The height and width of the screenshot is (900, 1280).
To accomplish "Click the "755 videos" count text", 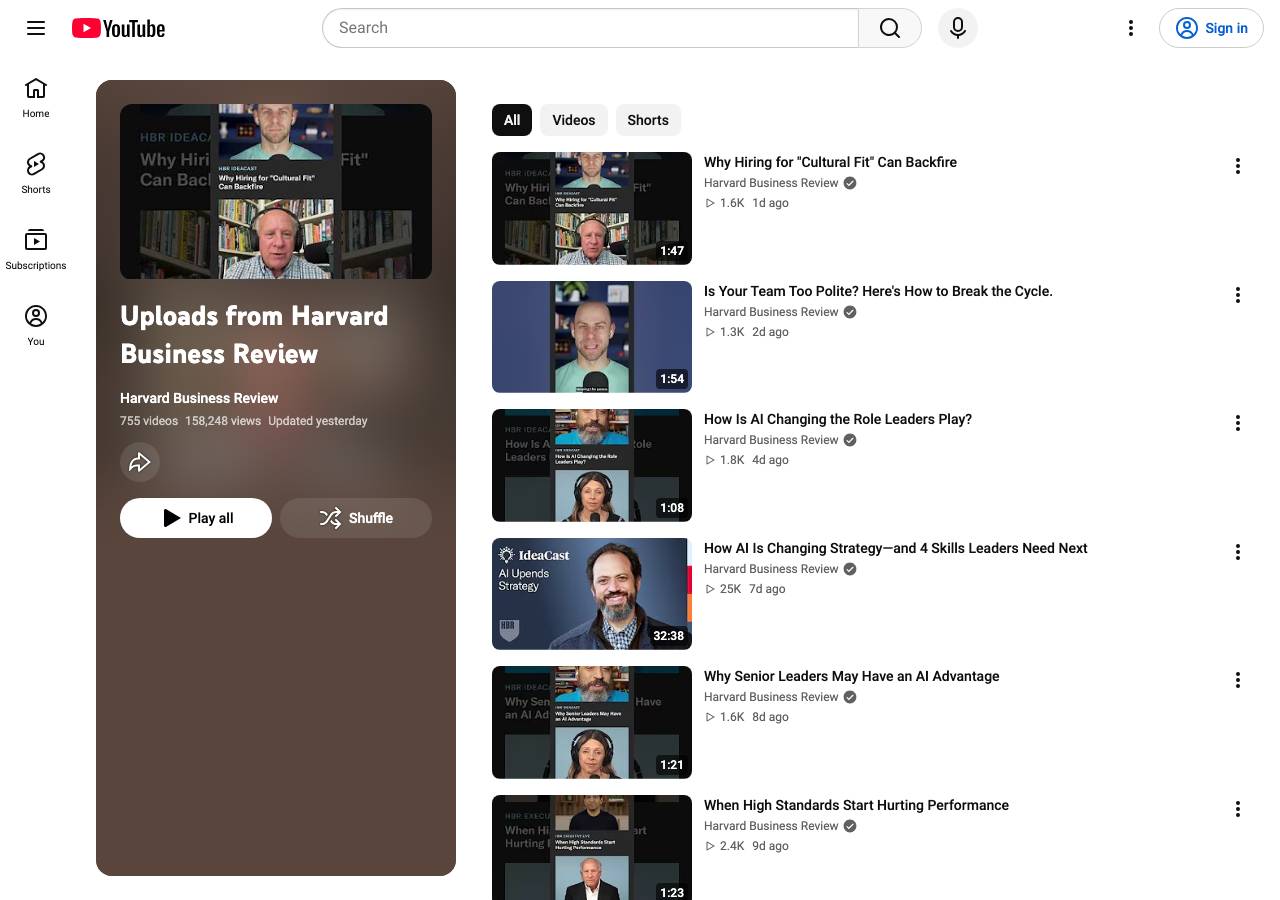I will tap(149, 421).
